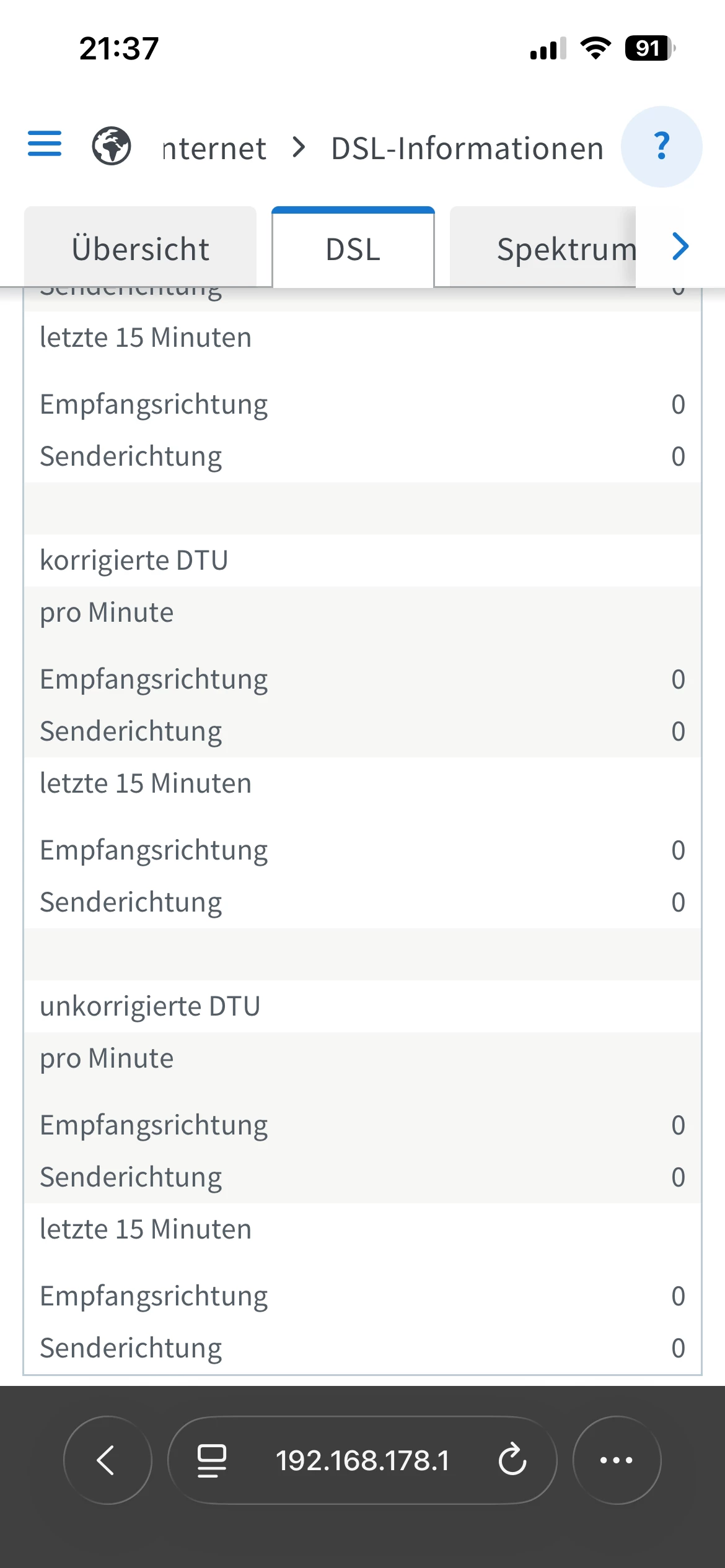Tap the globe Internet icon
The width and height of the screenshot is (725, 1568).
[x=112, y=146]
